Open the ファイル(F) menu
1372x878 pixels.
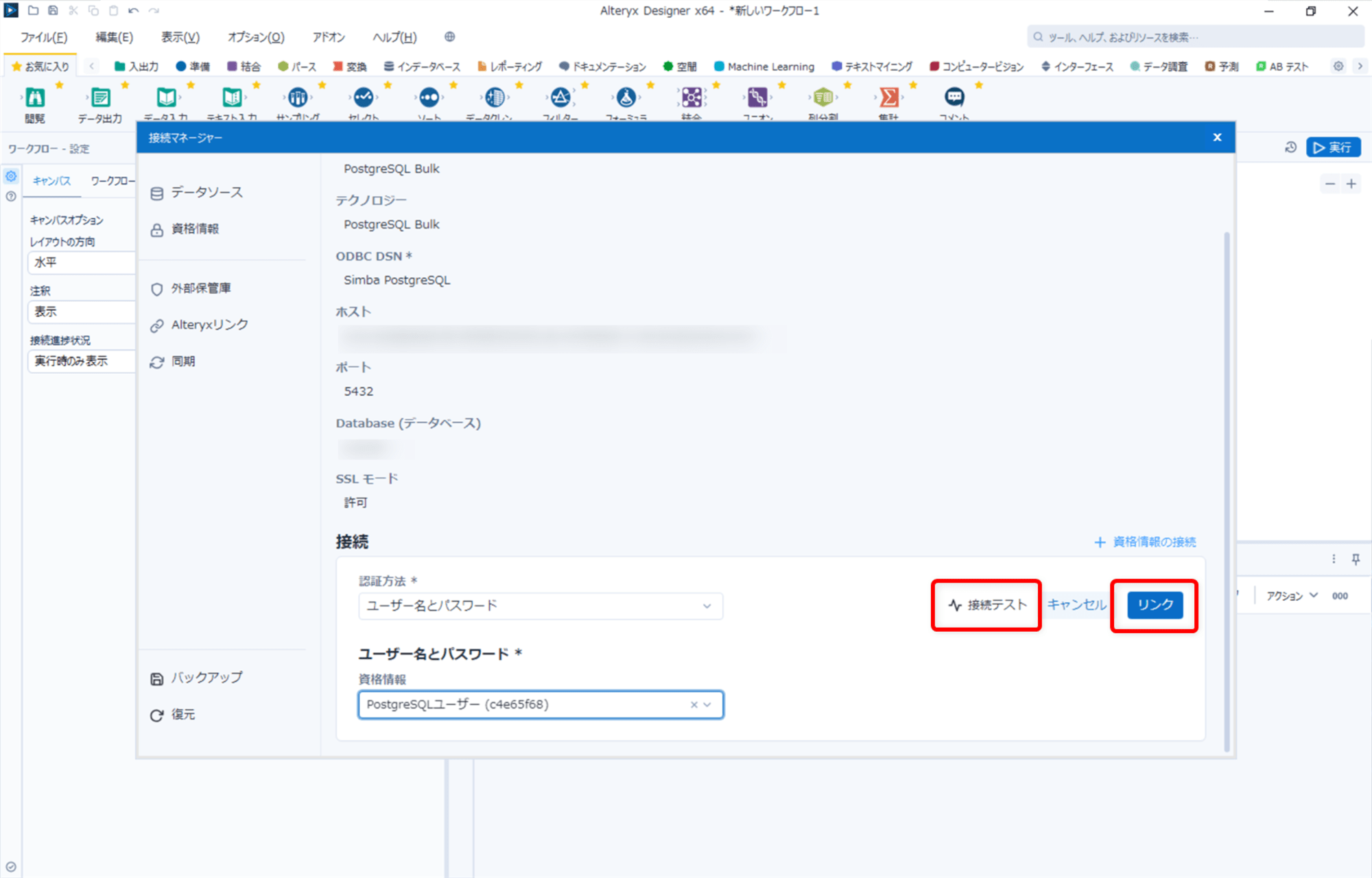click(x=43, y=37)
